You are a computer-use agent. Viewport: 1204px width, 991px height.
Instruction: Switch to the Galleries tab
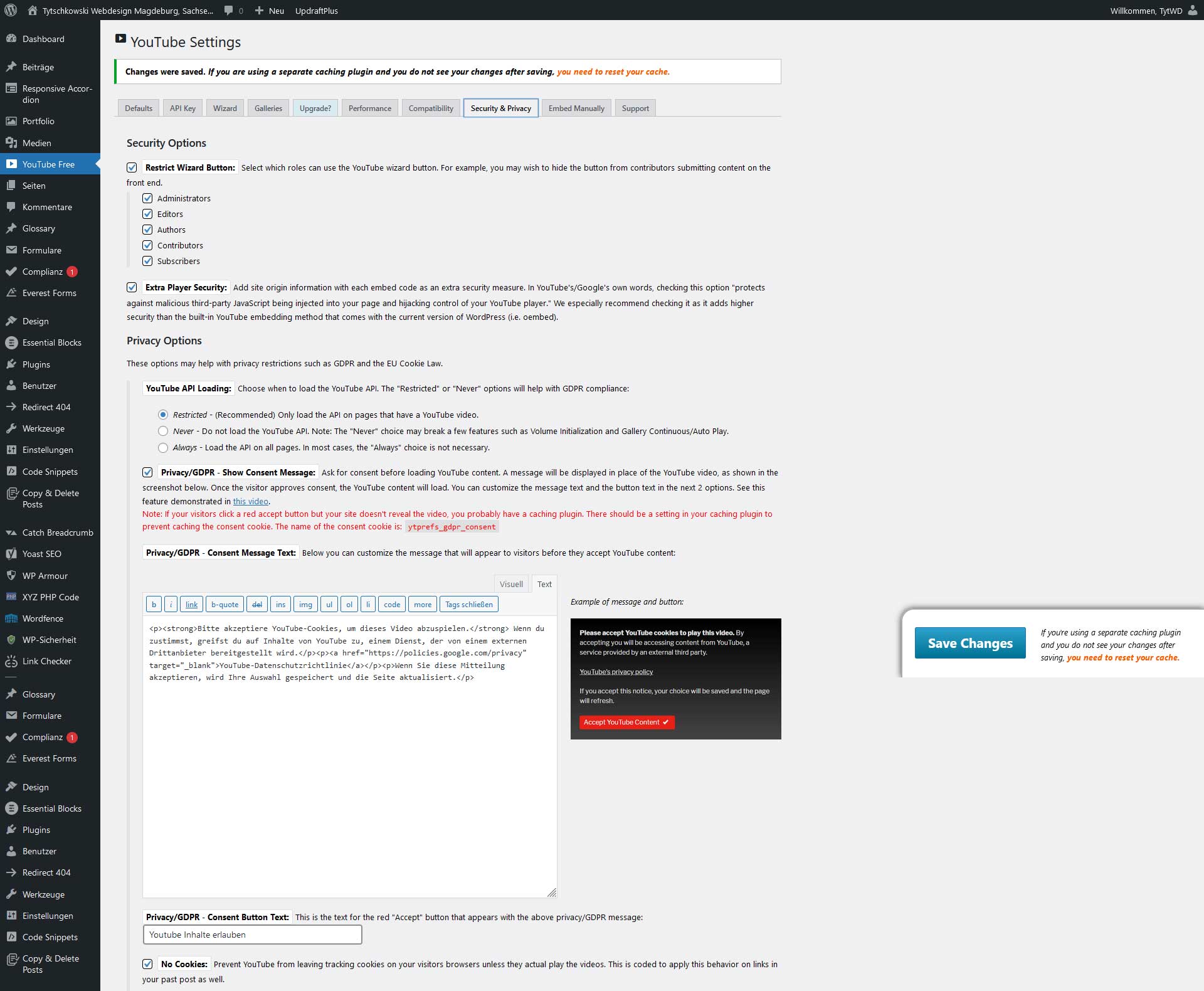[268, 108]
